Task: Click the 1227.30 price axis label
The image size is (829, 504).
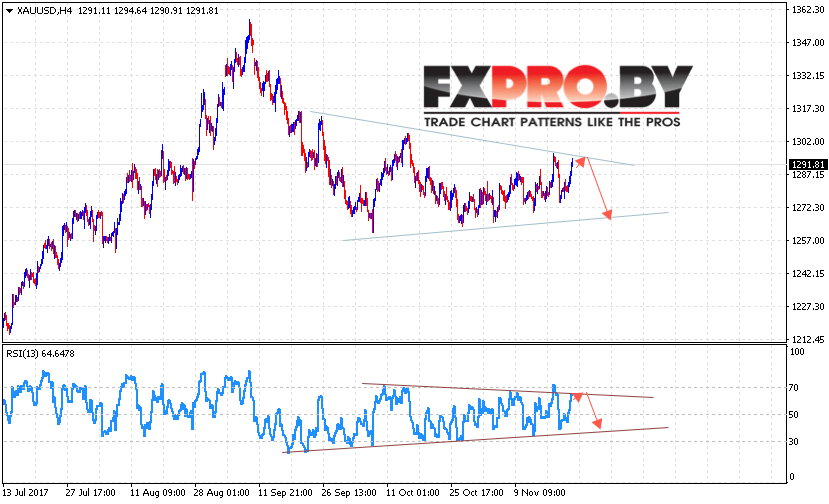Action: coord(807,307)
